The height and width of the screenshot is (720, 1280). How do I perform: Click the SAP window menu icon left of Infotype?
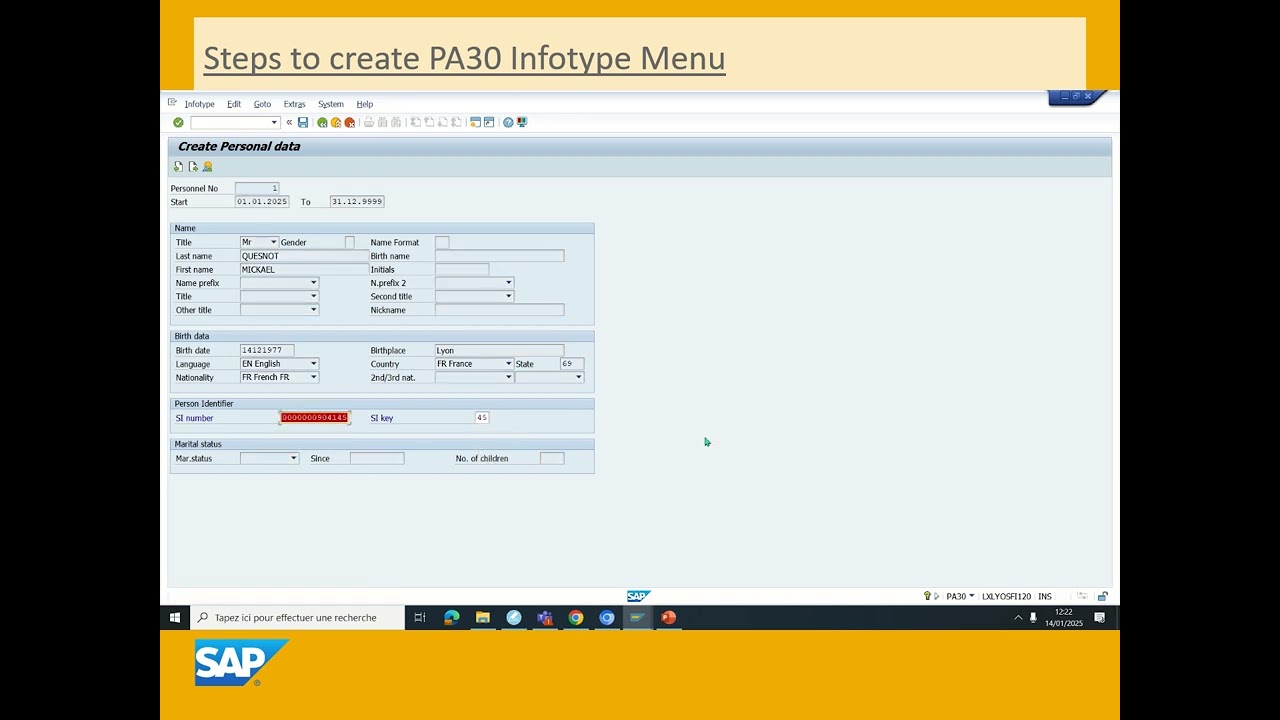(x=172, y=103)
